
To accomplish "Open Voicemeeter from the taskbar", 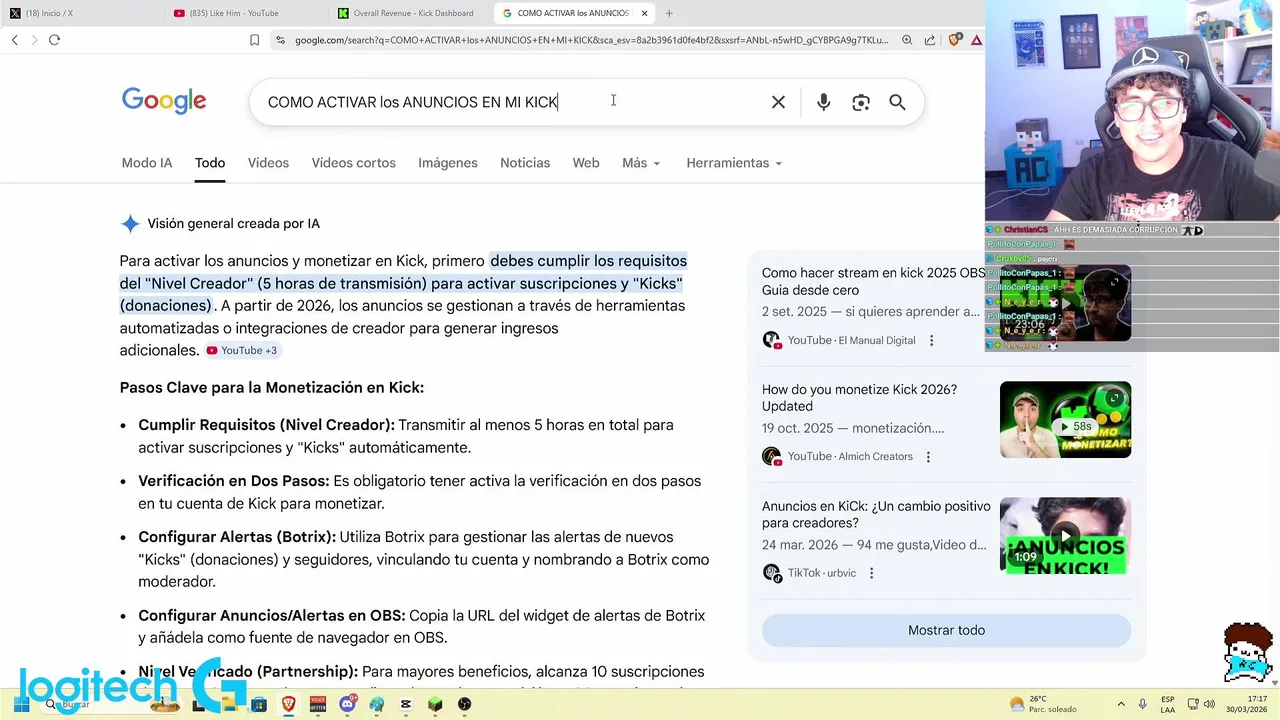I will (x=318, y=704).
